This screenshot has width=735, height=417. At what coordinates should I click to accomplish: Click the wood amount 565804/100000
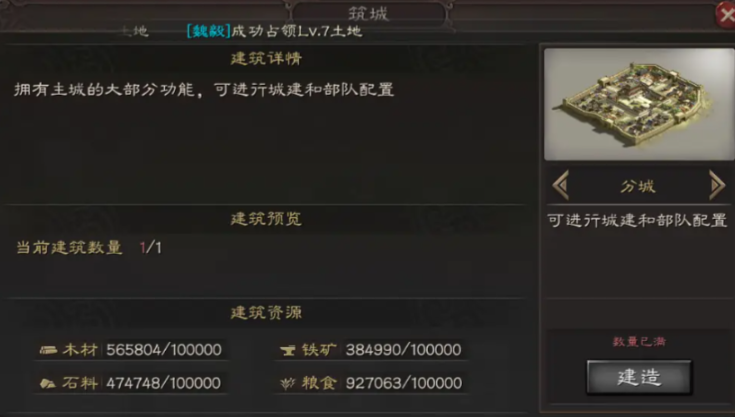point(164,350)
